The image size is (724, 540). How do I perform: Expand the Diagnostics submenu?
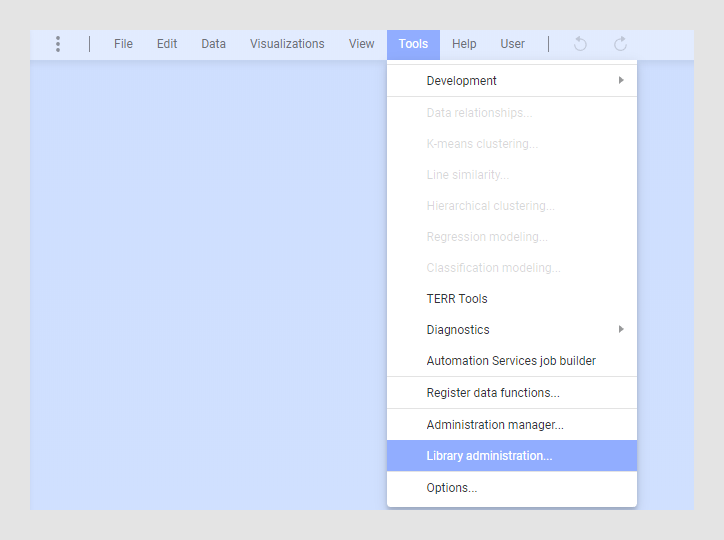(x=512, y=330)
